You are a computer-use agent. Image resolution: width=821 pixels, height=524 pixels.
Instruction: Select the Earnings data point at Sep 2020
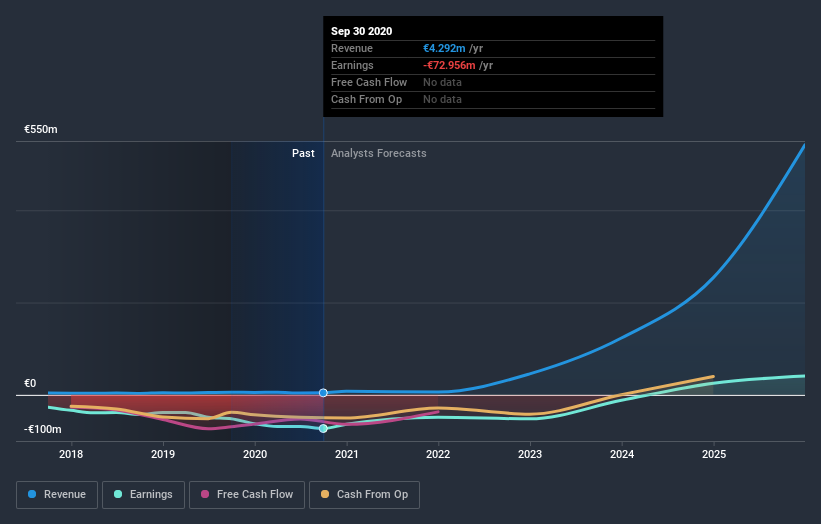coord(323,428)
